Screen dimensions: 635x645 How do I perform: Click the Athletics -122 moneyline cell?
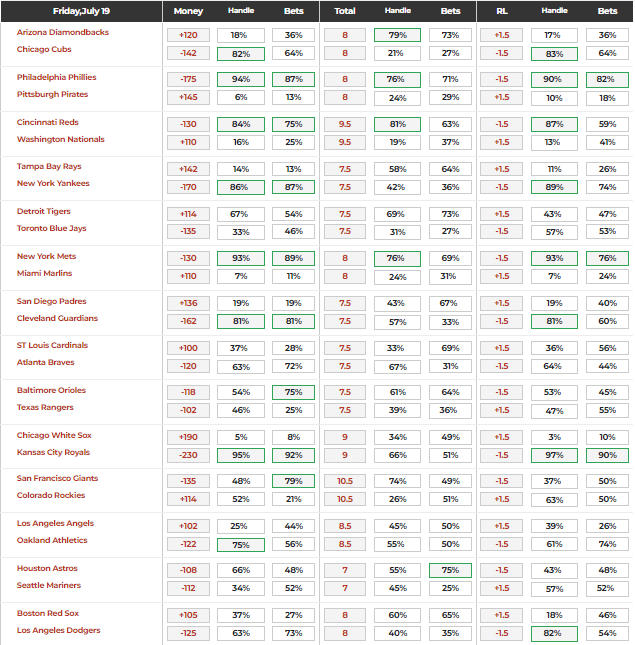pos(188,544)
